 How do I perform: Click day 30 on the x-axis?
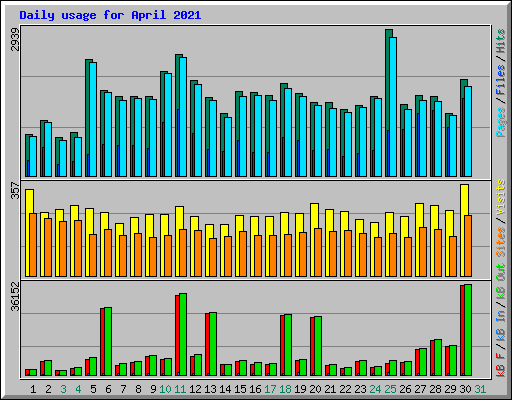click(465, 389)
